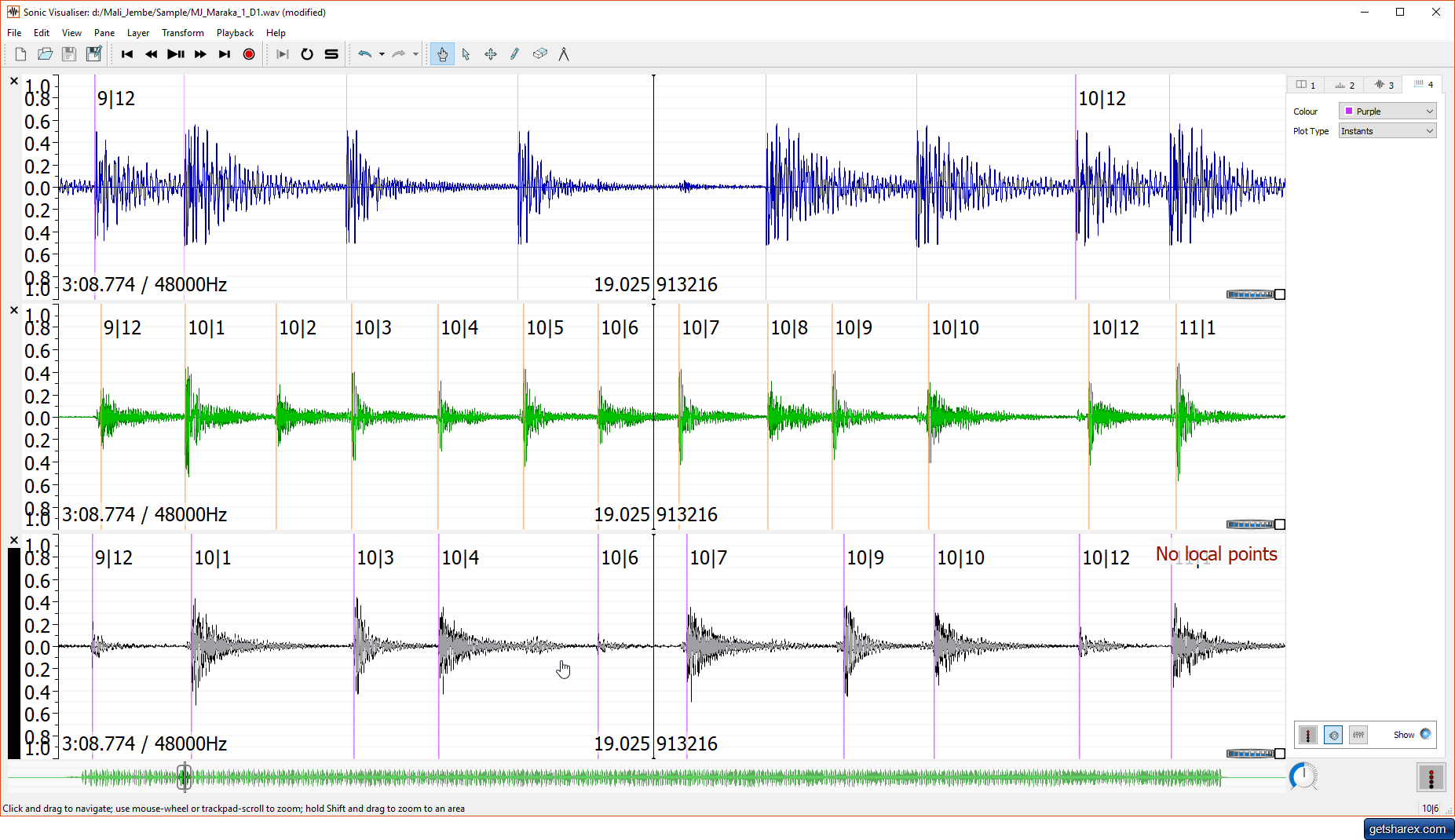This screenshot has height=840, width=1455.
Task: Click the Open file folder icon
Action: [x=45, y=54]
